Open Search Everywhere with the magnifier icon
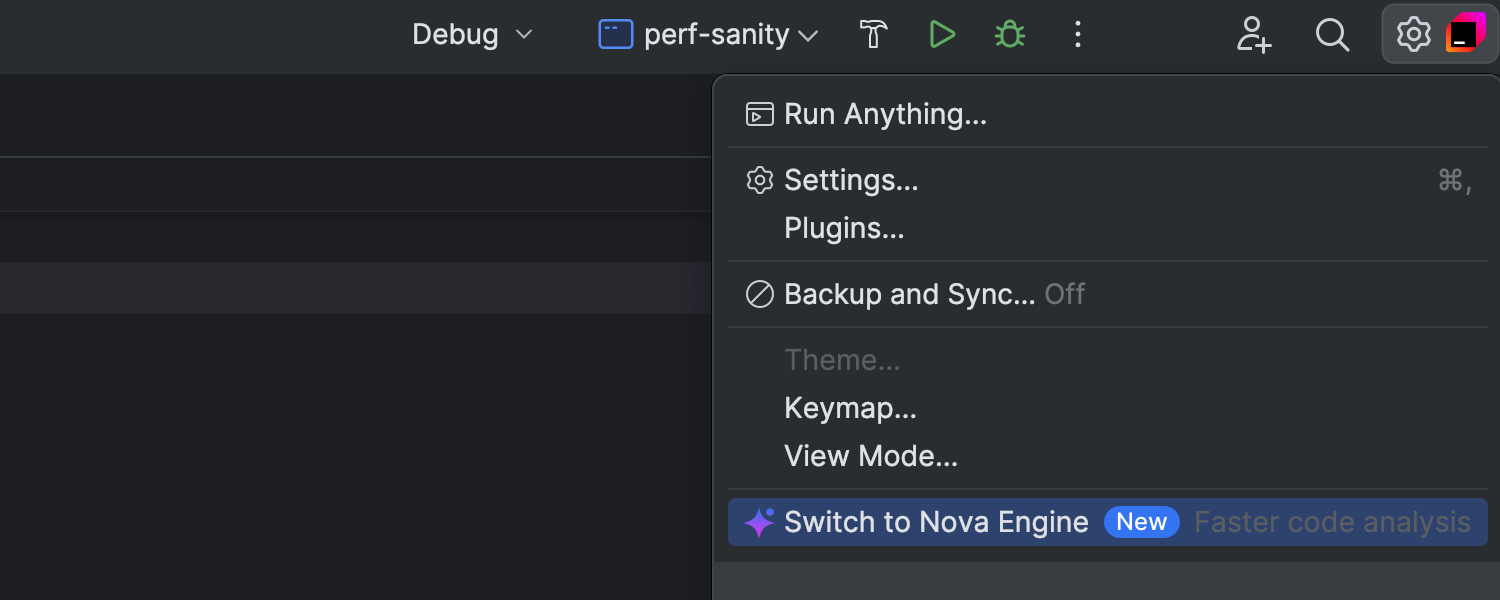This screenshot has width=1500, height=600. [1332, 35]
